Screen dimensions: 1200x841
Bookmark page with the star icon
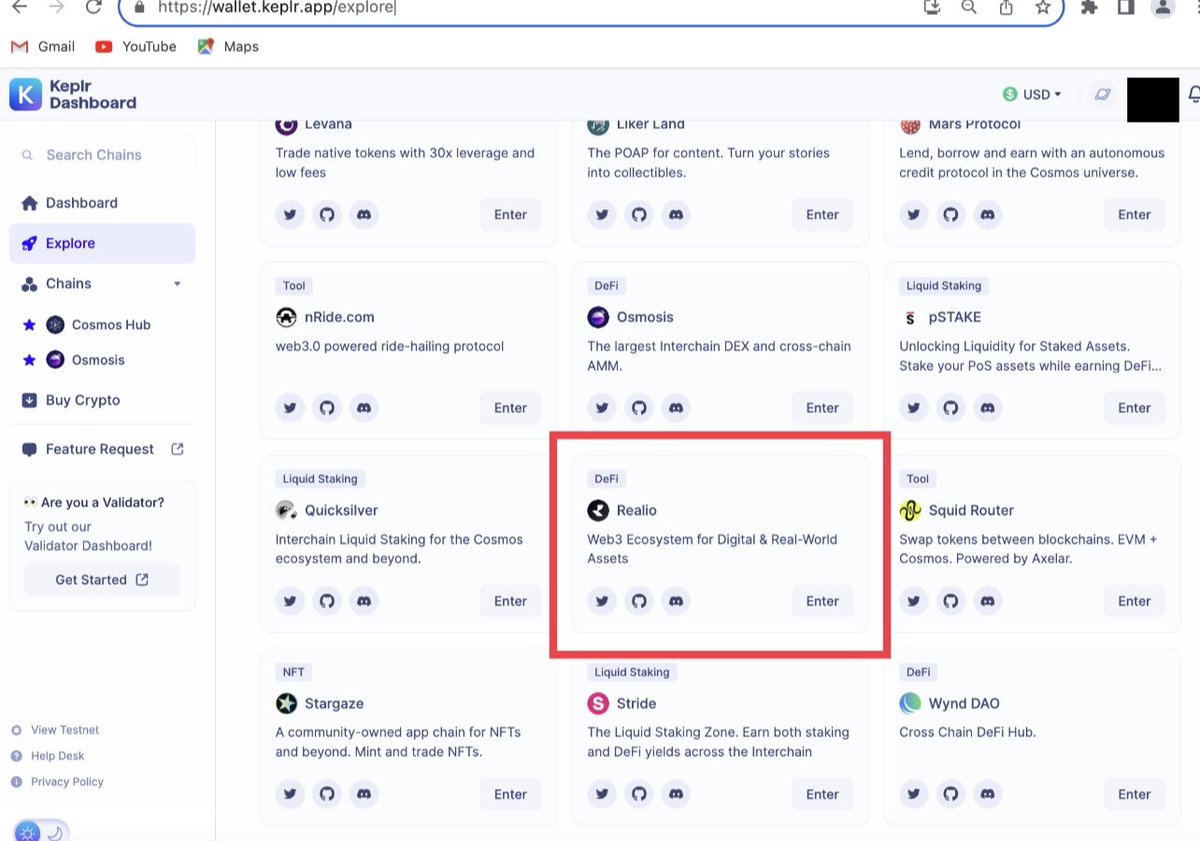1043,7
